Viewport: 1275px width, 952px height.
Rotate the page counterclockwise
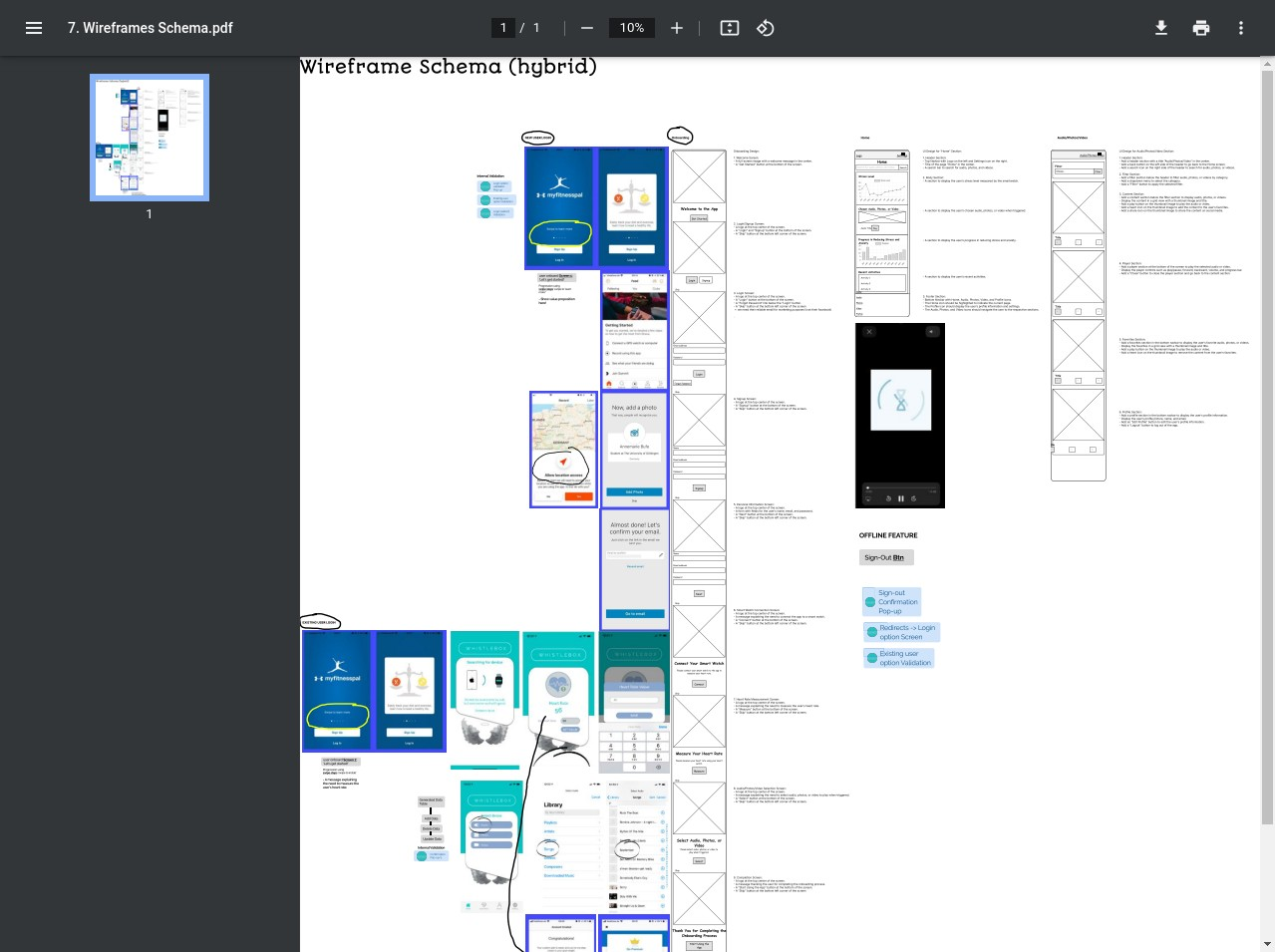pos(765,28)
